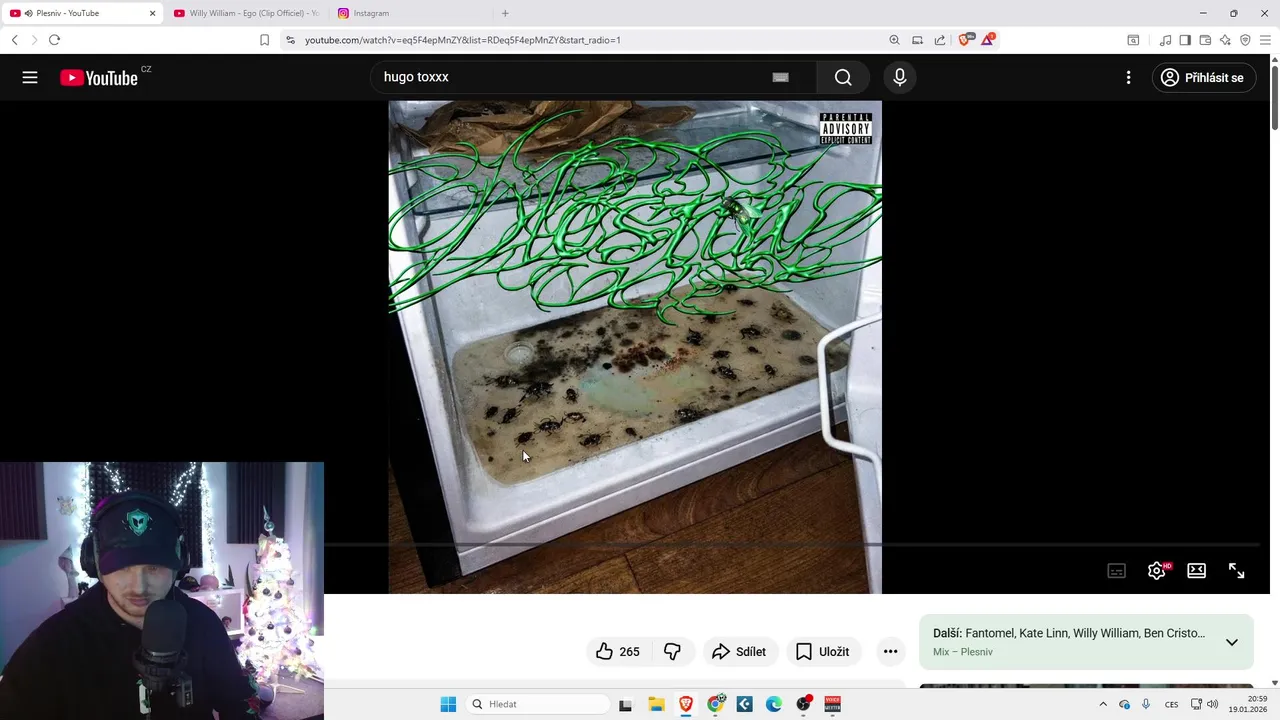Toggle the browser sidebar panel
Viewport: 1280px width, 720px height.
(1185, 40)
